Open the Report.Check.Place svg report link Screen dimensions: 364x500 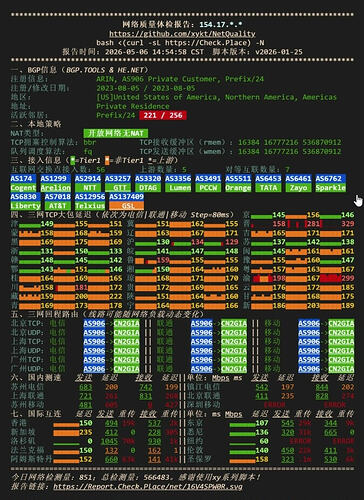point(148,487)
